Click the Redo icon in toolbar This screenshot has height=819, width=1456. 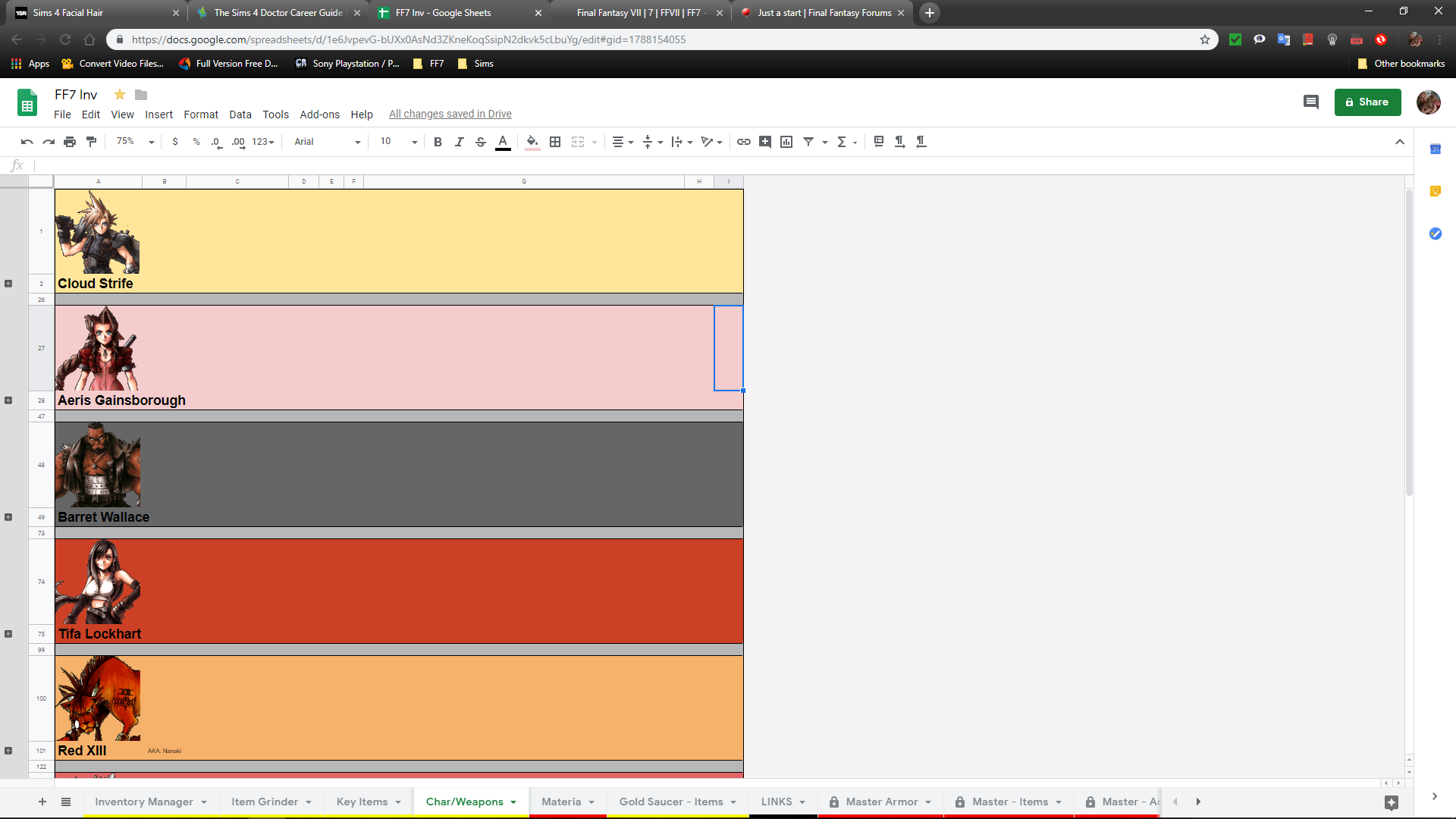pos(49,142)
